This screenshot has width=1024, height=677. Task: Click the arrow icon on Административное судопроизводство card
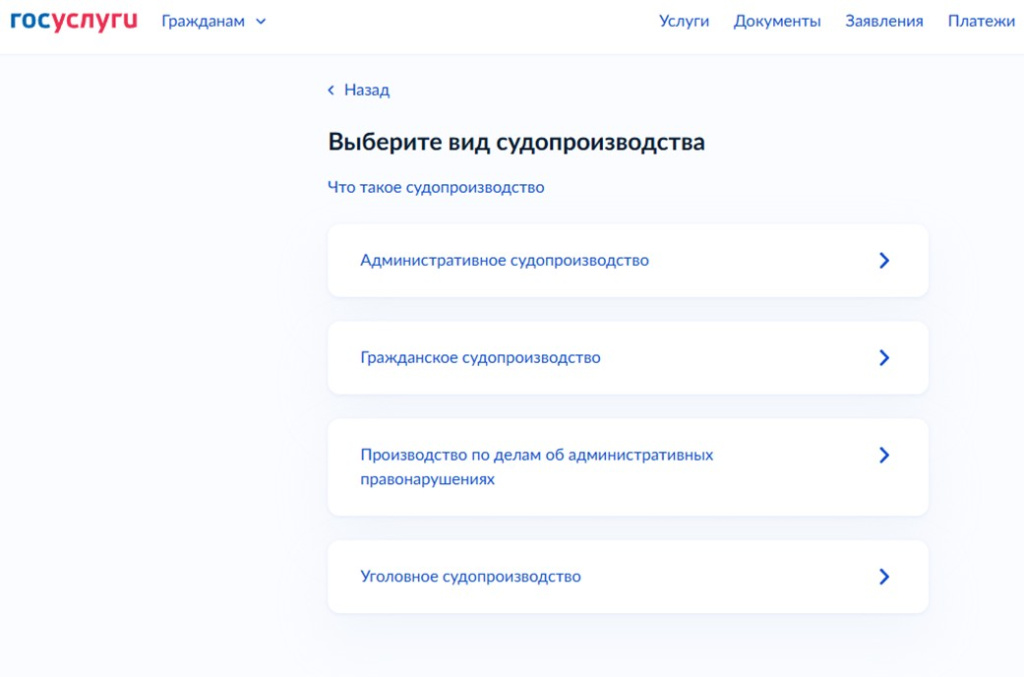pos(884,260)
